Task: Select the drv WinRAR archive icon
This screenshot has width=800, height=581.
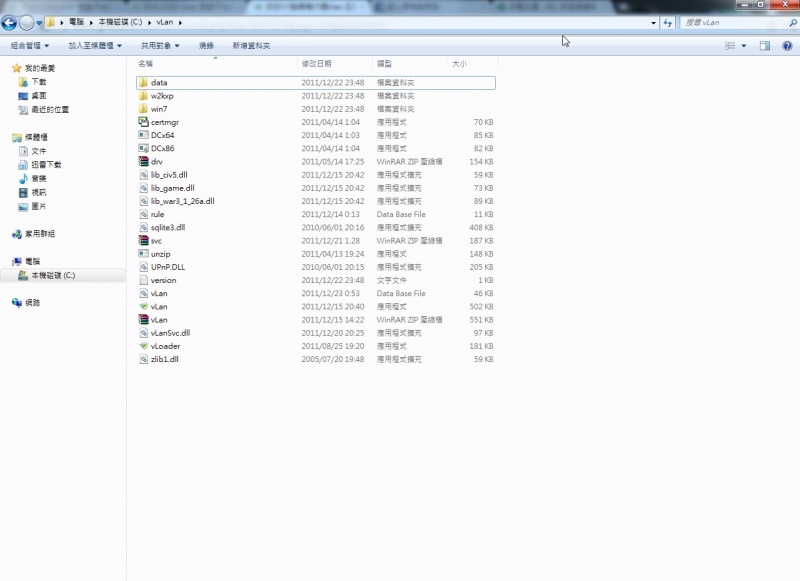Action: point(143,161)
